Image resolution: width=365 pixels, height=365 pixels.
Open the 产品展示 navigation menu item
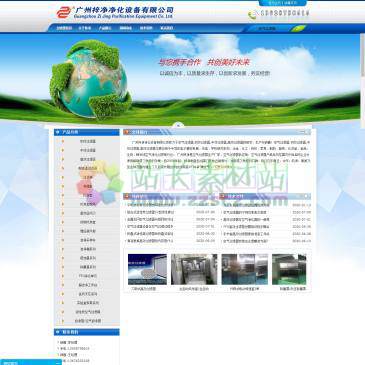coord(105,28)
